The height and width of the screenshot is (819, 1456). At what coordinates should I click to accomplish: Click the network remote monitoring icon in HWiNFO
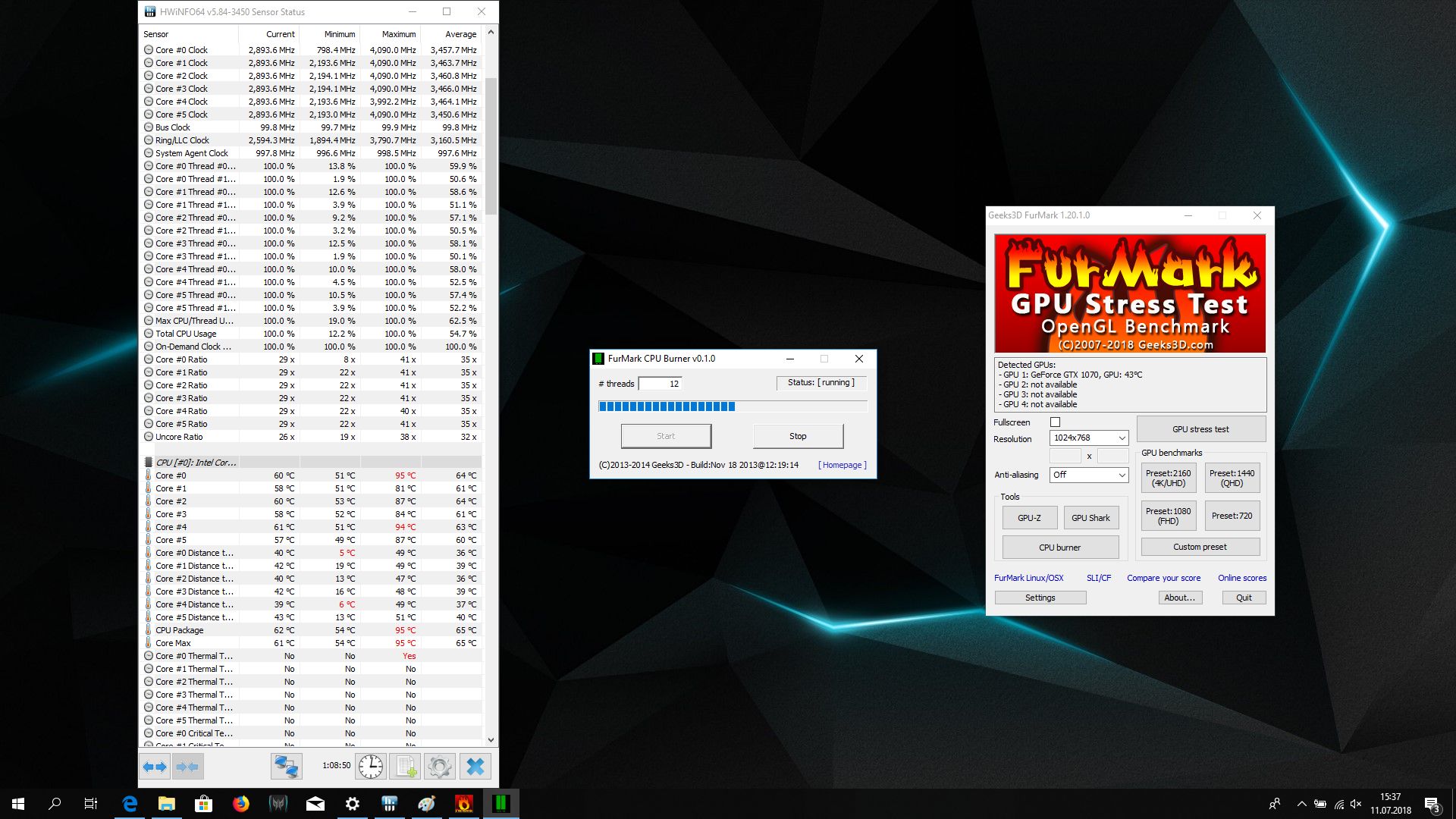coord(286,767)
